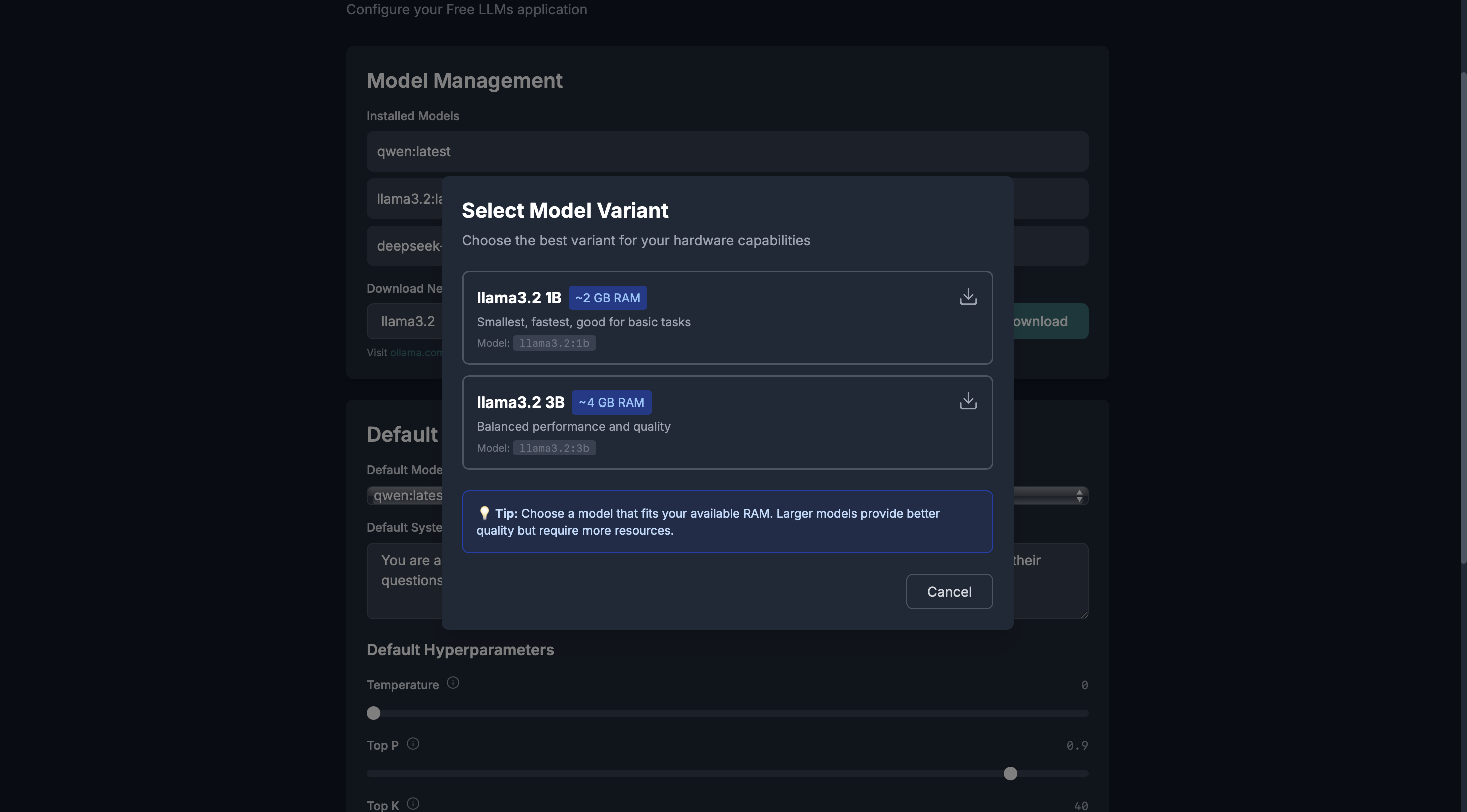Click the llama3.2:3b model code tag
The width and height of the screenshot is (1467, 812).
tap(553, 448)
